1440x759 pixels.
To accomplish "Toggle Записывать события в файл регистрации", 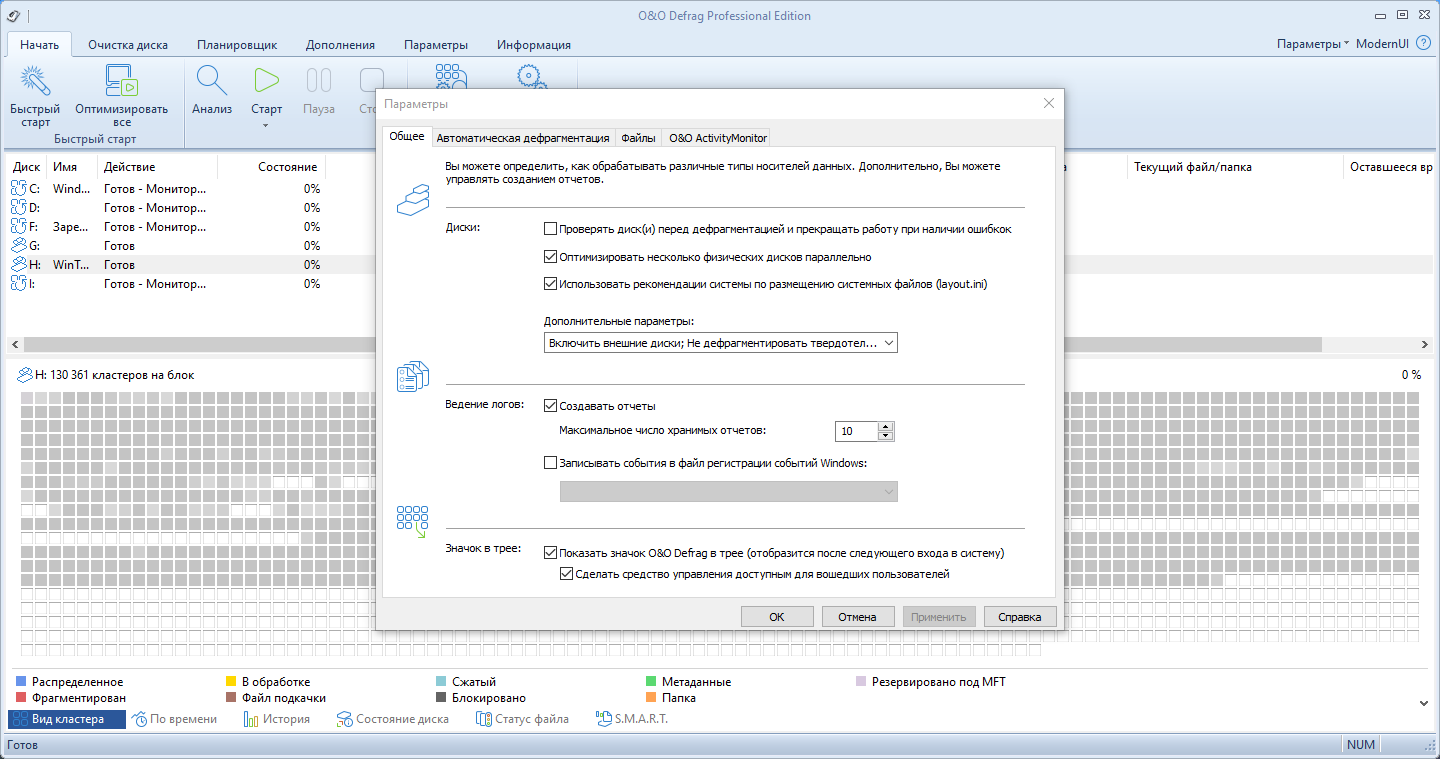I will click(x=550, y=463).
